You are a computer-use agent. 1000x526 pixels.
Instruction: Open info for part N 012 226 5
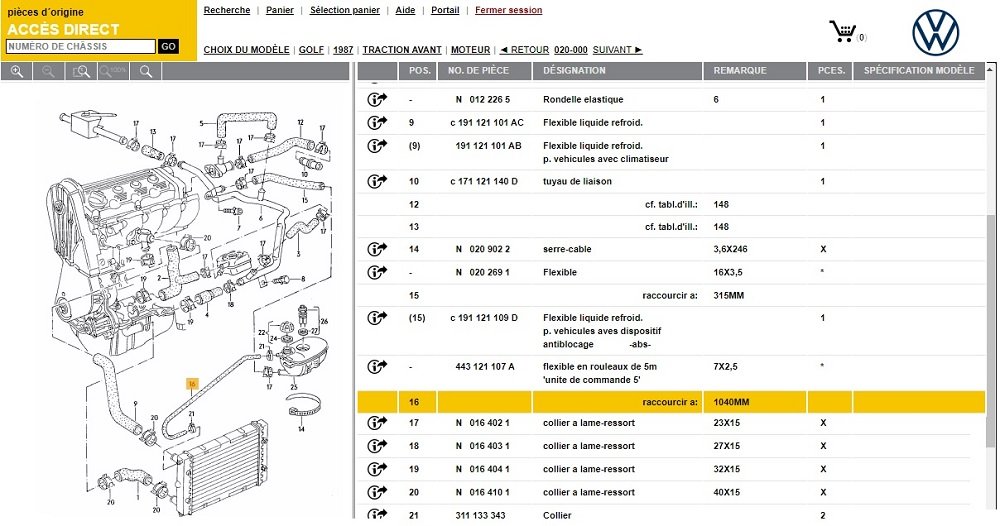tap(377, 99)
